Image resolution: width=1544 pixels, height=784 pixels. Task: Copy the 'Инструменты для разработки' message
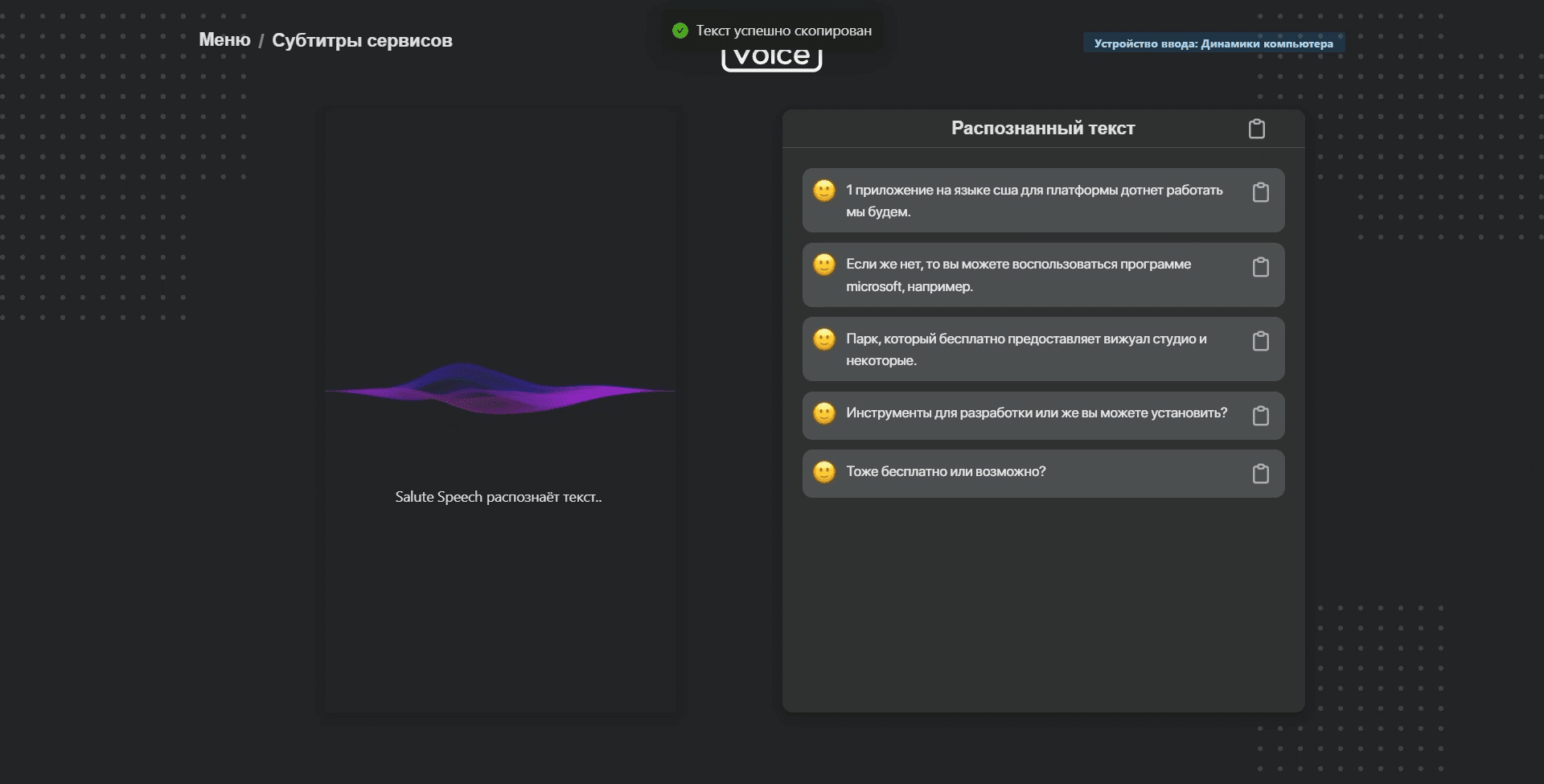click(1260, 416)
